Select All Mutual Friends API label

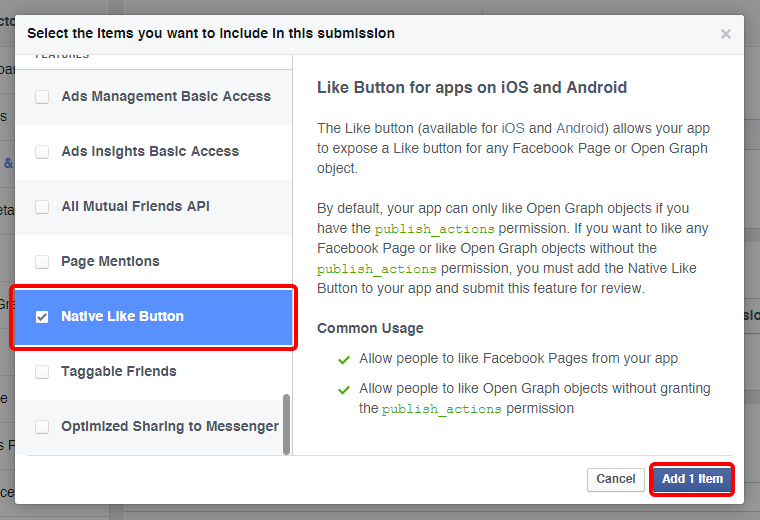135,207
